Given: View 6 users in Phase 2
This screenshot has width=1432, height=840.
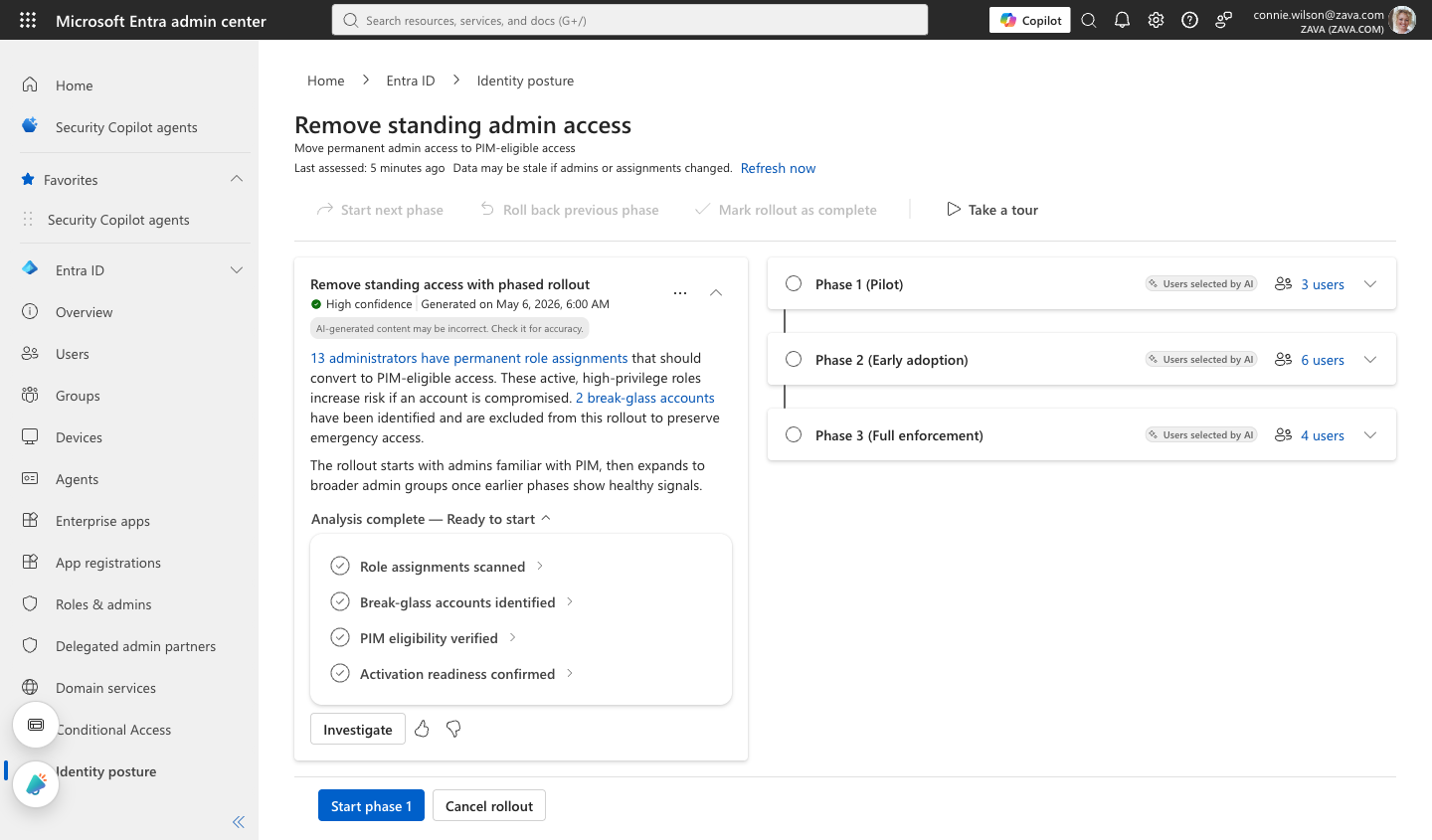Looking at the screenshot, I should [1323, 360].
